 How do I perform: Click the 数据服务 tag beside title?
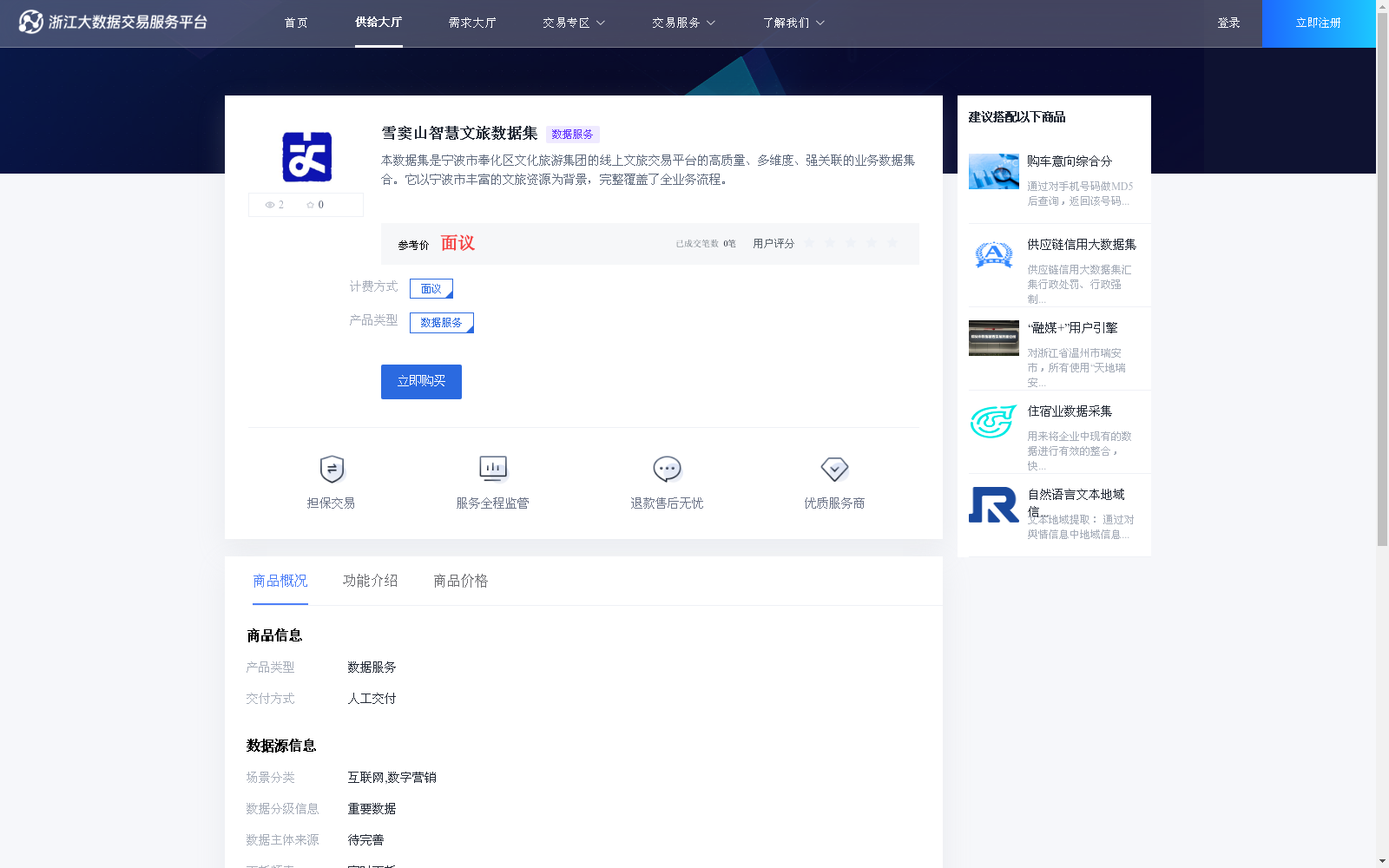572,134
